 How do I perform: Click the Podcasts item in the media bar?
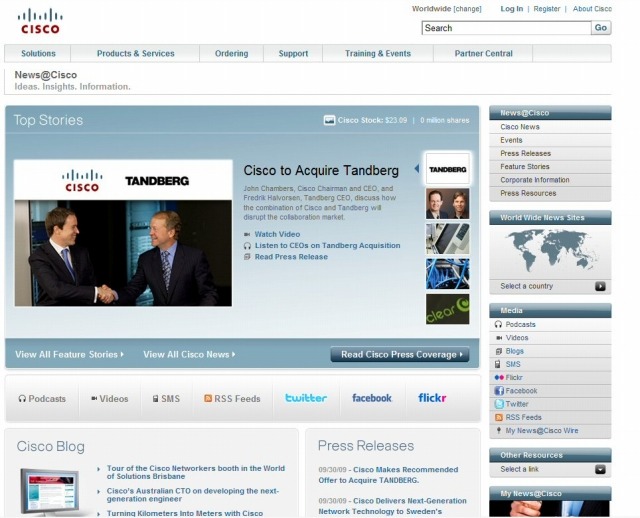(42, 399)
